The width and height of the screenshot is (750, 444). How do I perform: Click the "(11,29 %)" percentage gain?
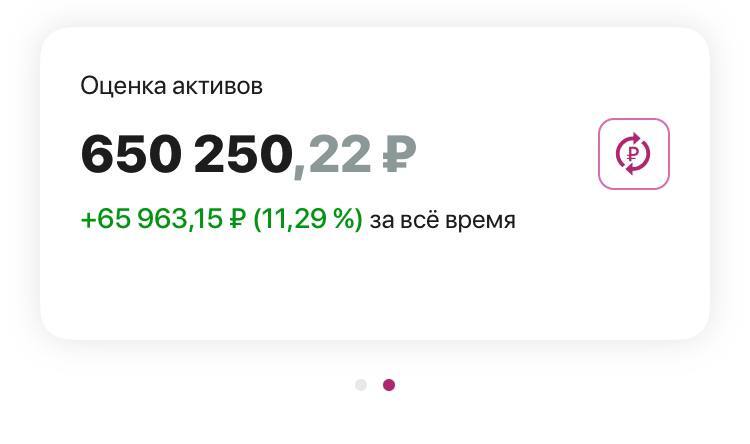click(x=307, y=220)
